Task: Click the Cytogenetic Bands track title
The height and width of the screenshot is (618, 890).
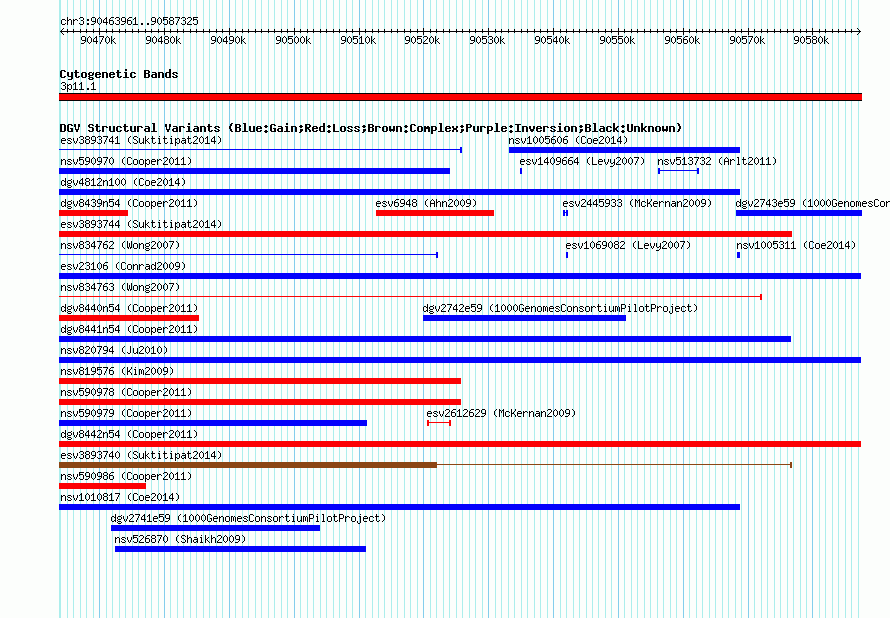Action: tap(119, 74)
